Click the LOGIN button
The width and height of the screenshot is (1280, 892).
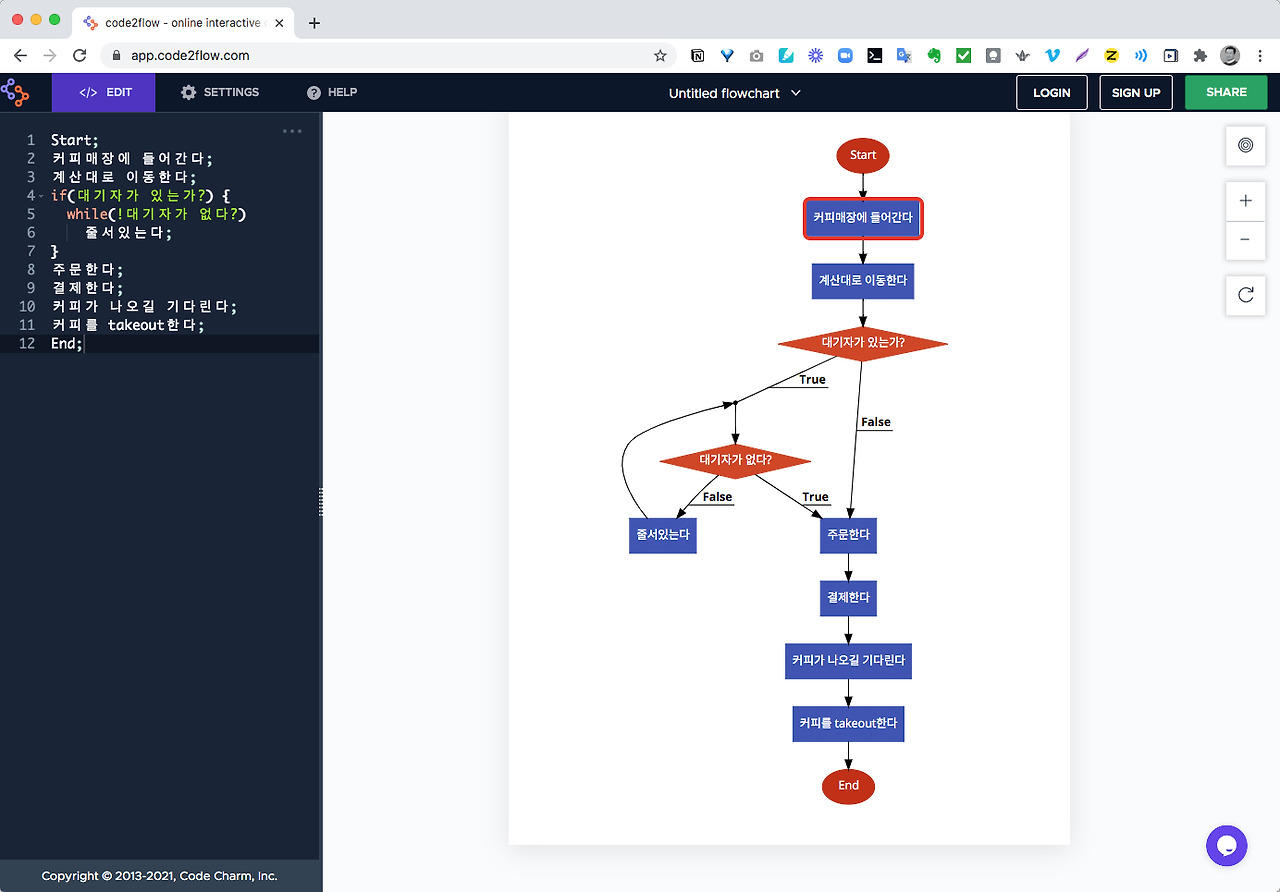(x=1052, y=92)
